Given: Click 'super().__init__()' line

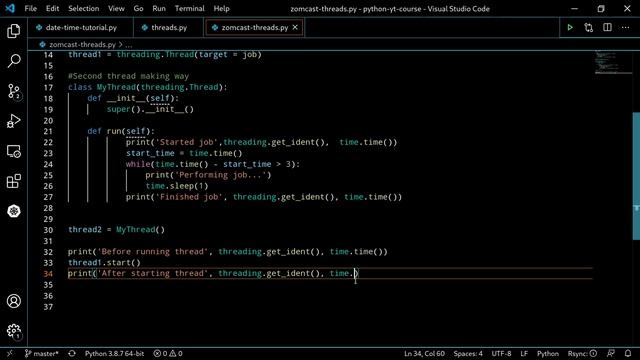Looking at the screenshot, I should point(150,109).
